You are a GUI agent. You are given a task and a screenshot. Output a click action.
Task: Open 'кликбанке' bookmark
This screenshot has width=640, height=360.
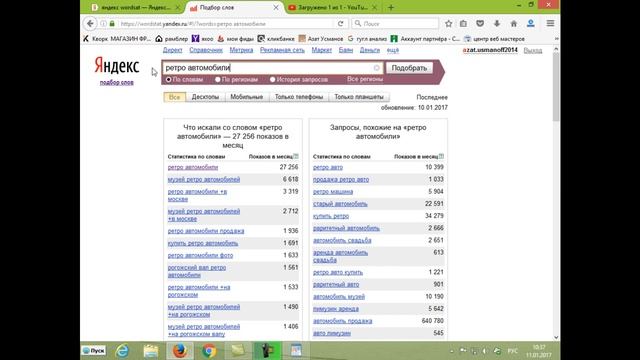(276, 39)
